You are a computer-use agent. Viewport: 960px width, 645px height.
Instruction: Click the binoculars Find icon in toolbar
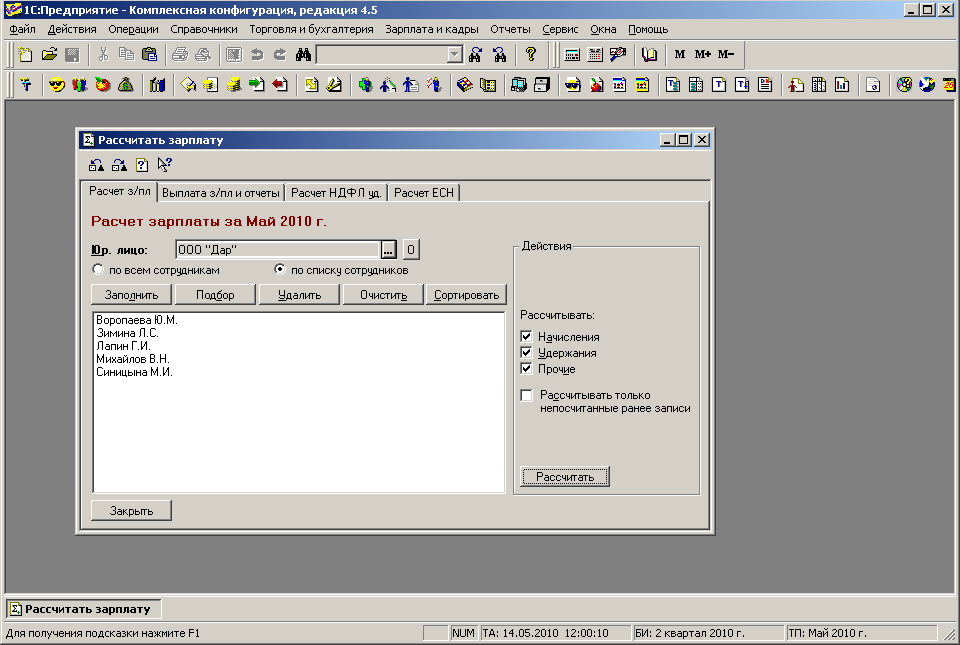coord(304,54)
